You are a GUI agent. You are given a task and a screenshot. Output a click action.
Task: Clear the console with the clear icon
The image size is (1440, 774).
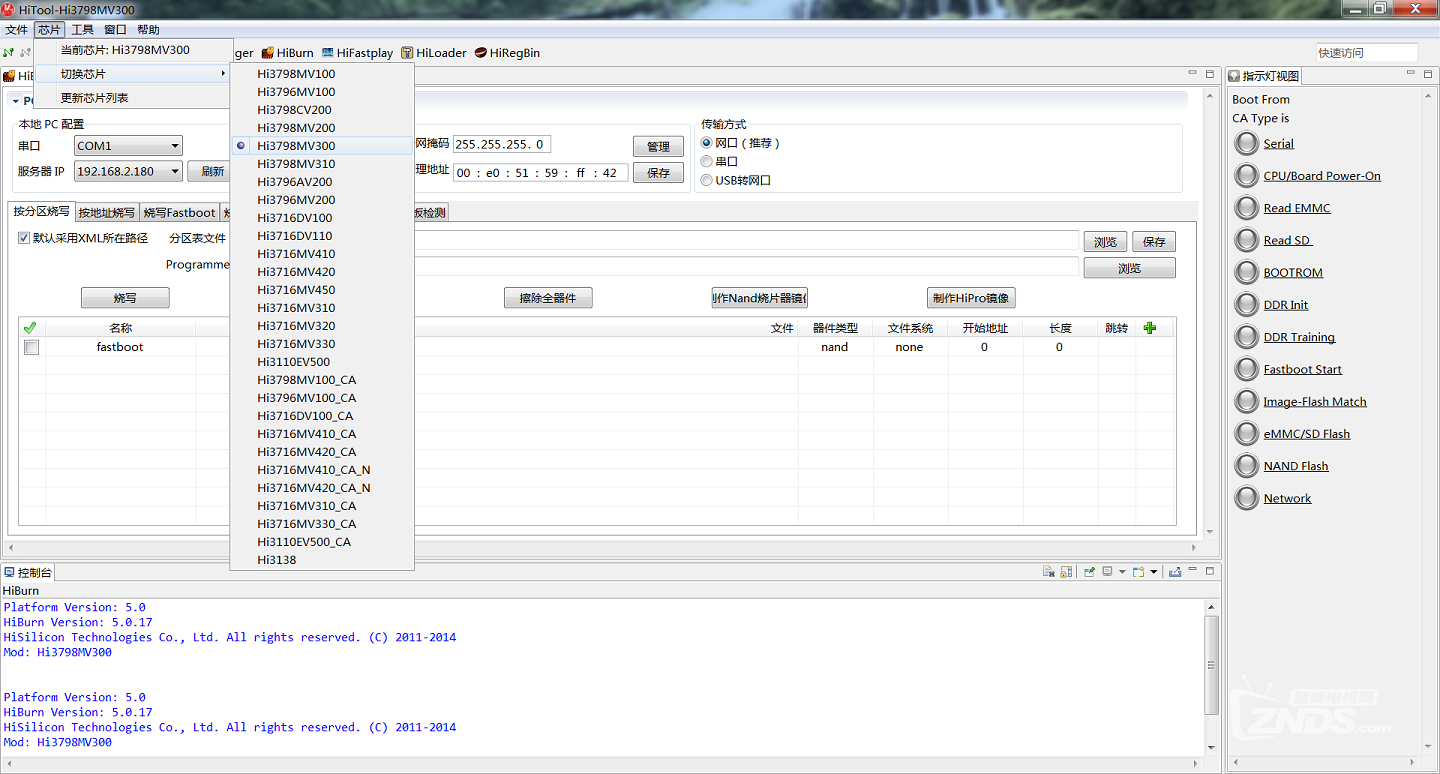tap(1049, 572)
